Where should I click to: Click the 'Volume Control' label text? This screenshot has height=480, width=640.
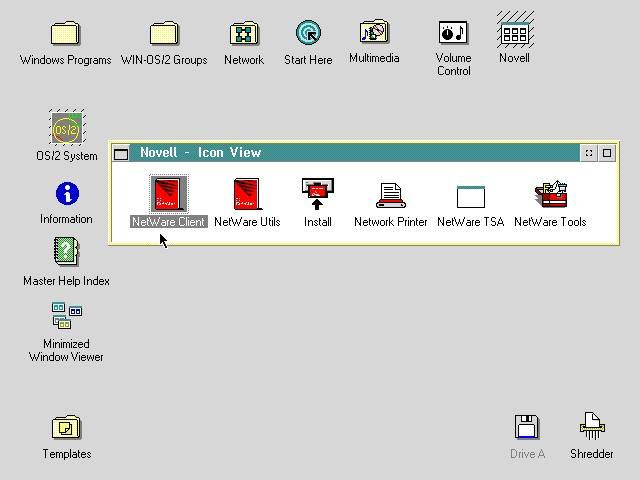pyautogui.click(x=453, y=64)
